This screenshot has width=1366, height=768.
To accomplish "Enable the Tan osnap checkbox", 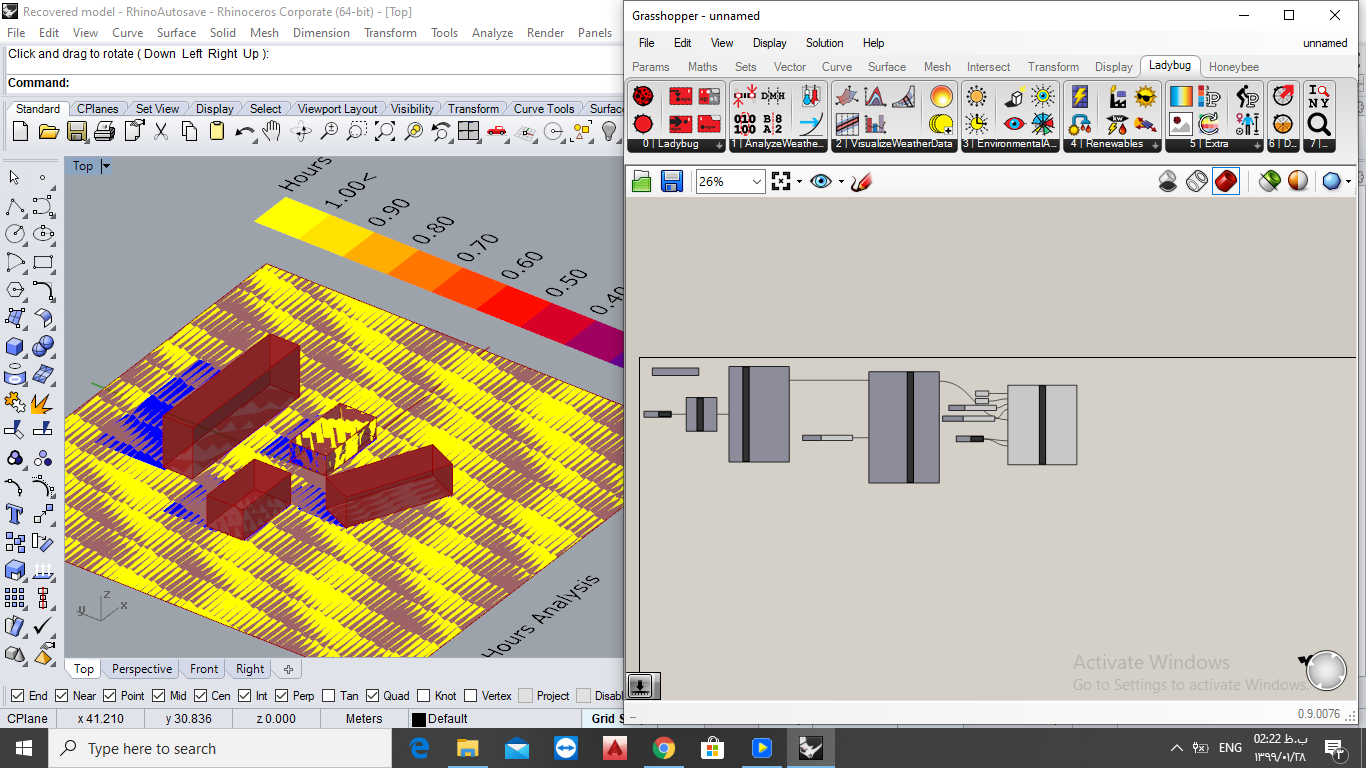I will pyautogui.click(x=328, y=696).
